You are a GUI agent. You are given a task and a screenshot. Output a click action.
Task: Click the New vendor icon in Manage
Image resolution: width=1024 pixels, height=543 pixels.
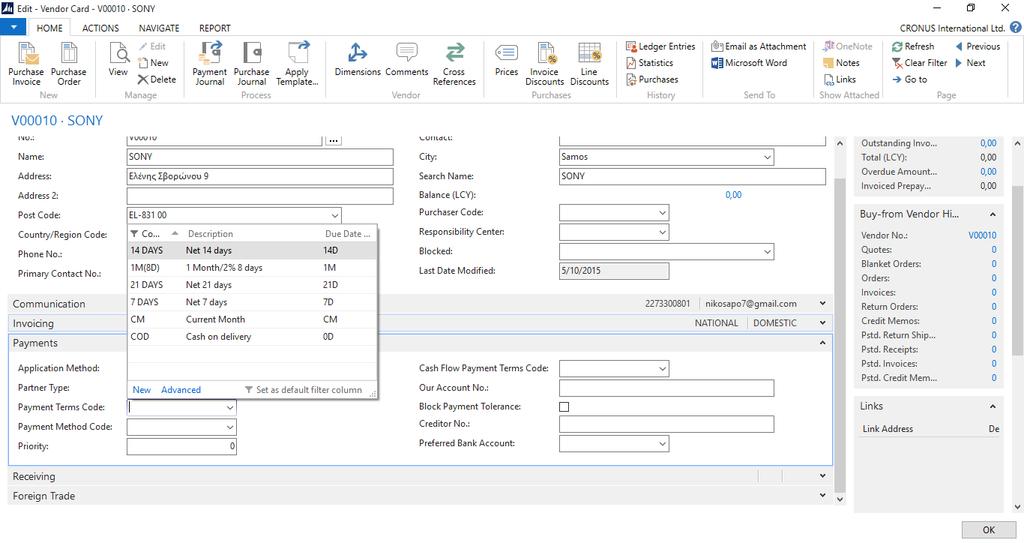click(153, 63)
